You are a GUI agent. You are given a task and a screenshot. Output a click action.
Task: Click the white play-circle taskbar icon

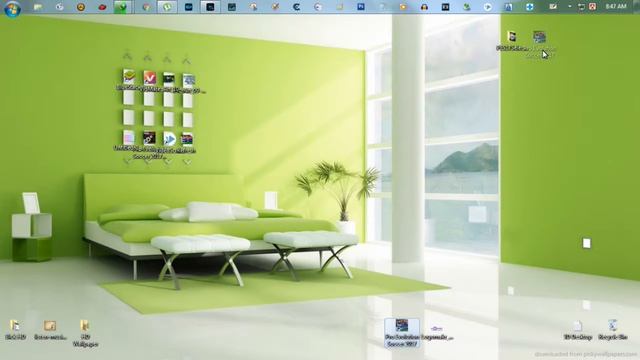(x=487, y=7)
